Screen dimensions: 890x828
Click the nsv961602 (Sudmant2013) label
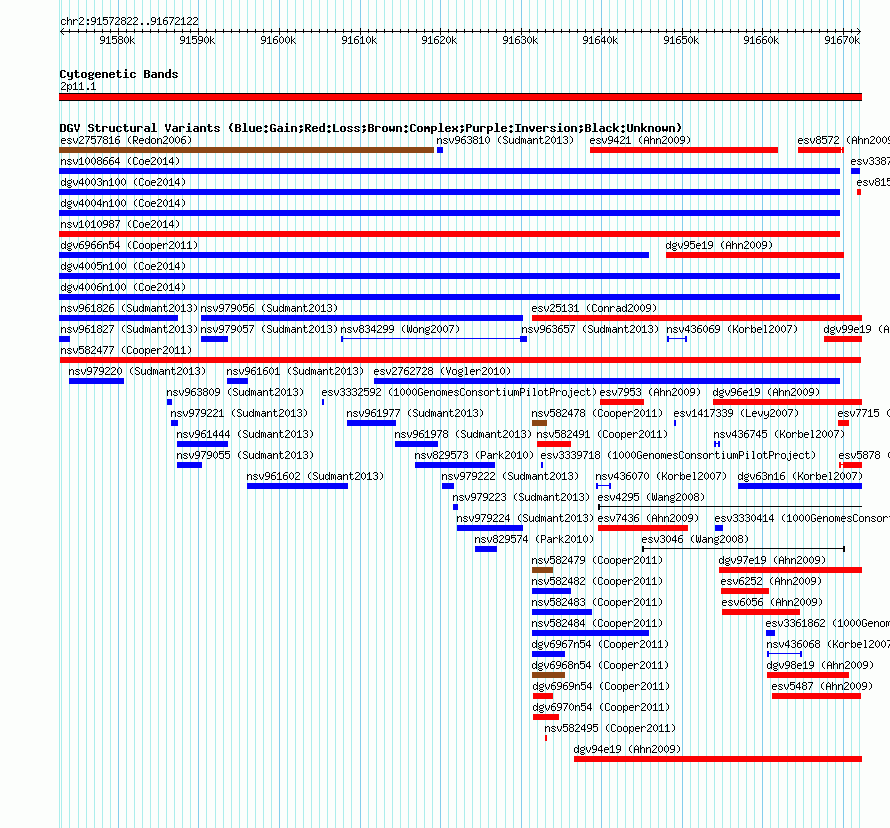315,476
